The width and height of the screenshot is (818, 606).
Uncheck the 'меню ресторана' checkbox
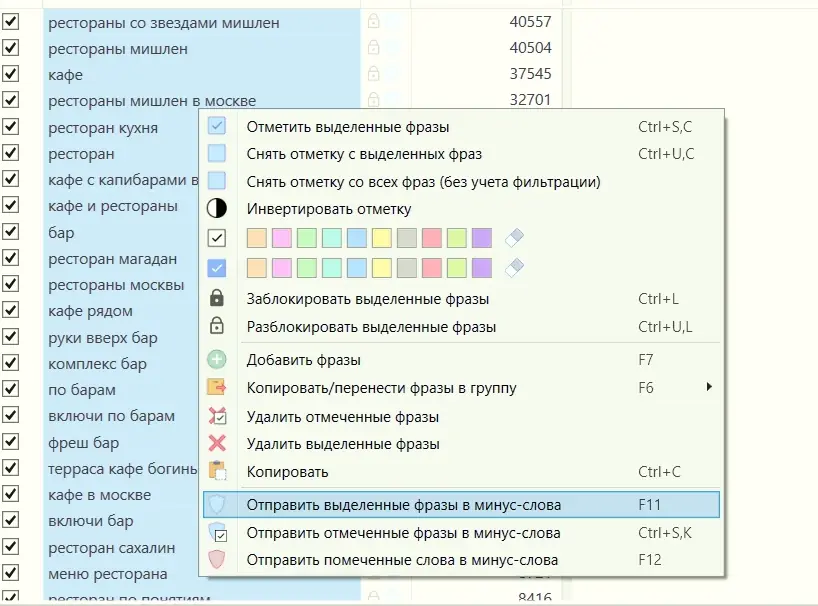coord(10,572)
